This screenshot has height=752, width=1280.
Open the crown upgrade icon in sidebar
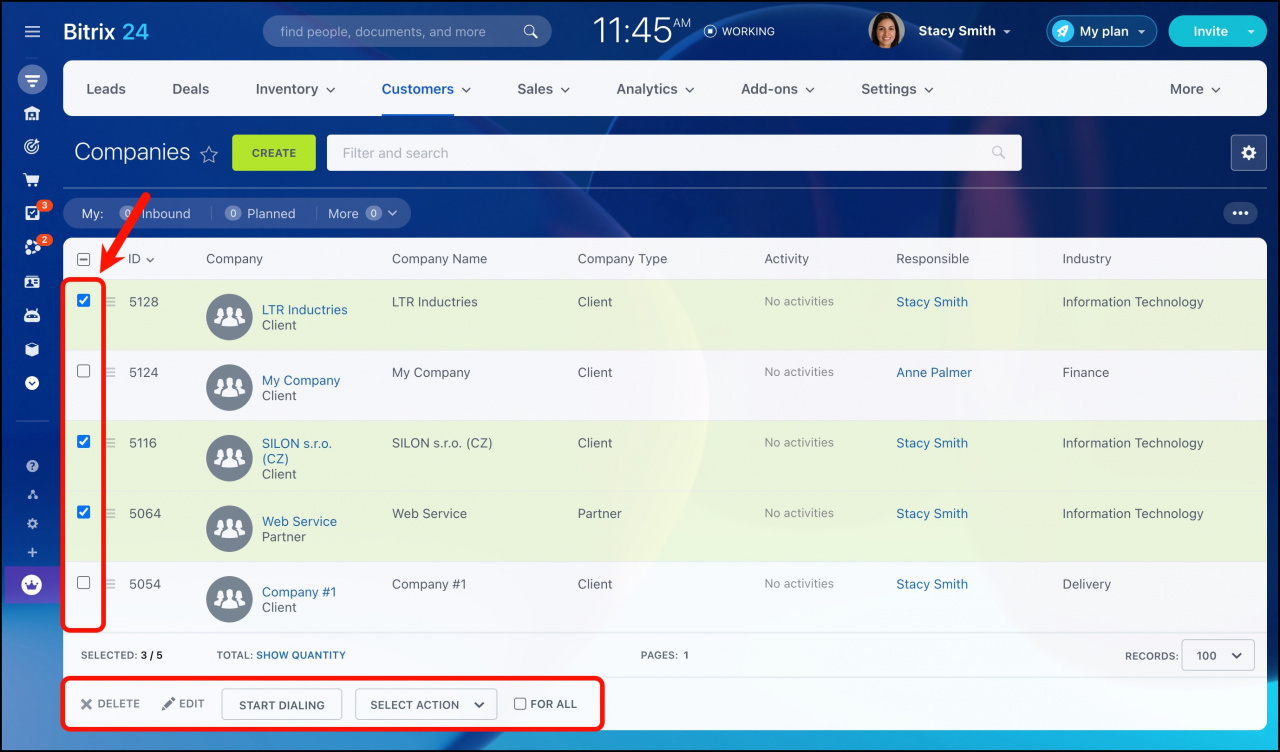tap(32, 585)
